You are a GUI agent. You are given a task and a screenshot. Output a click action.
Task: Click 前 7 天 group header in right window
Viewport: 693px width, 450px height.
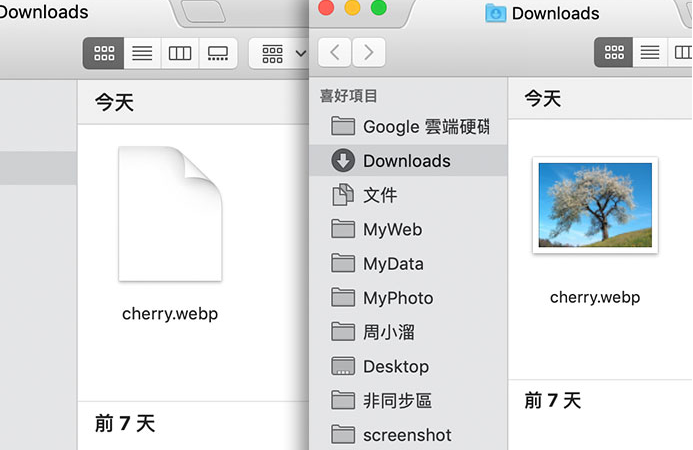(552, 400)
